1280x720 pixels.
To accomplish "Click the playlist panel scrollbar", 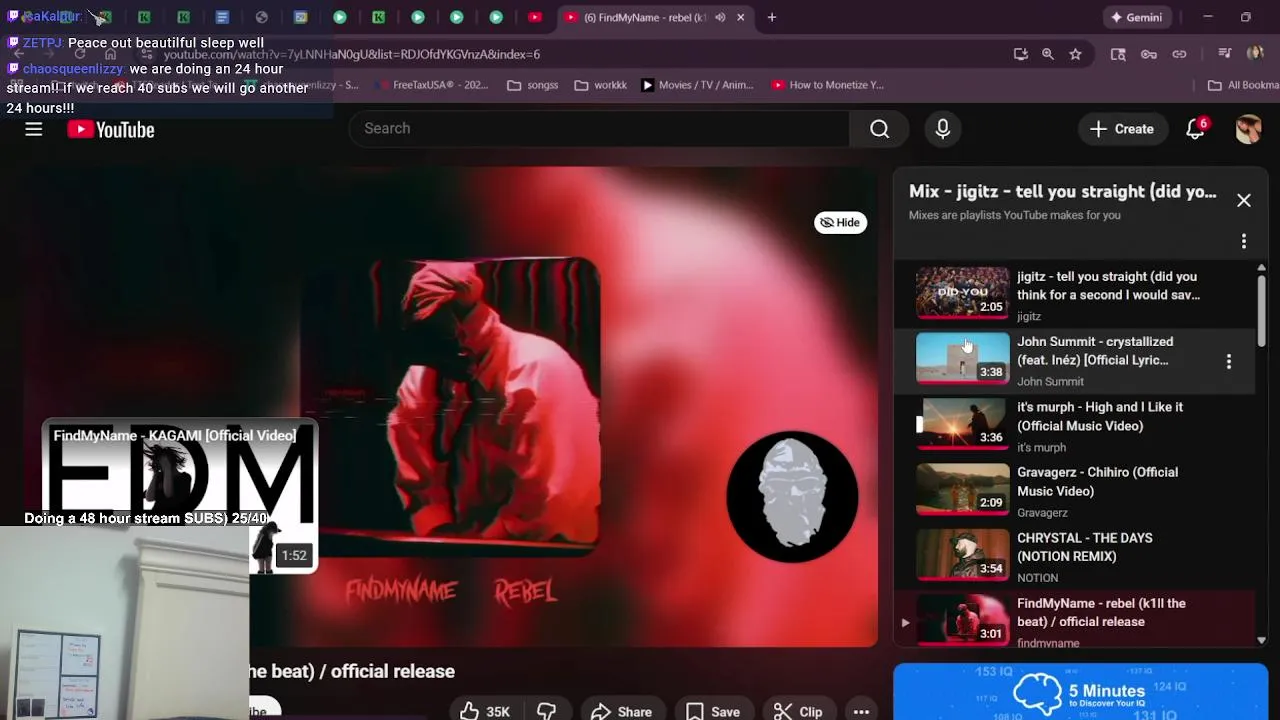I will [1261, 310].
